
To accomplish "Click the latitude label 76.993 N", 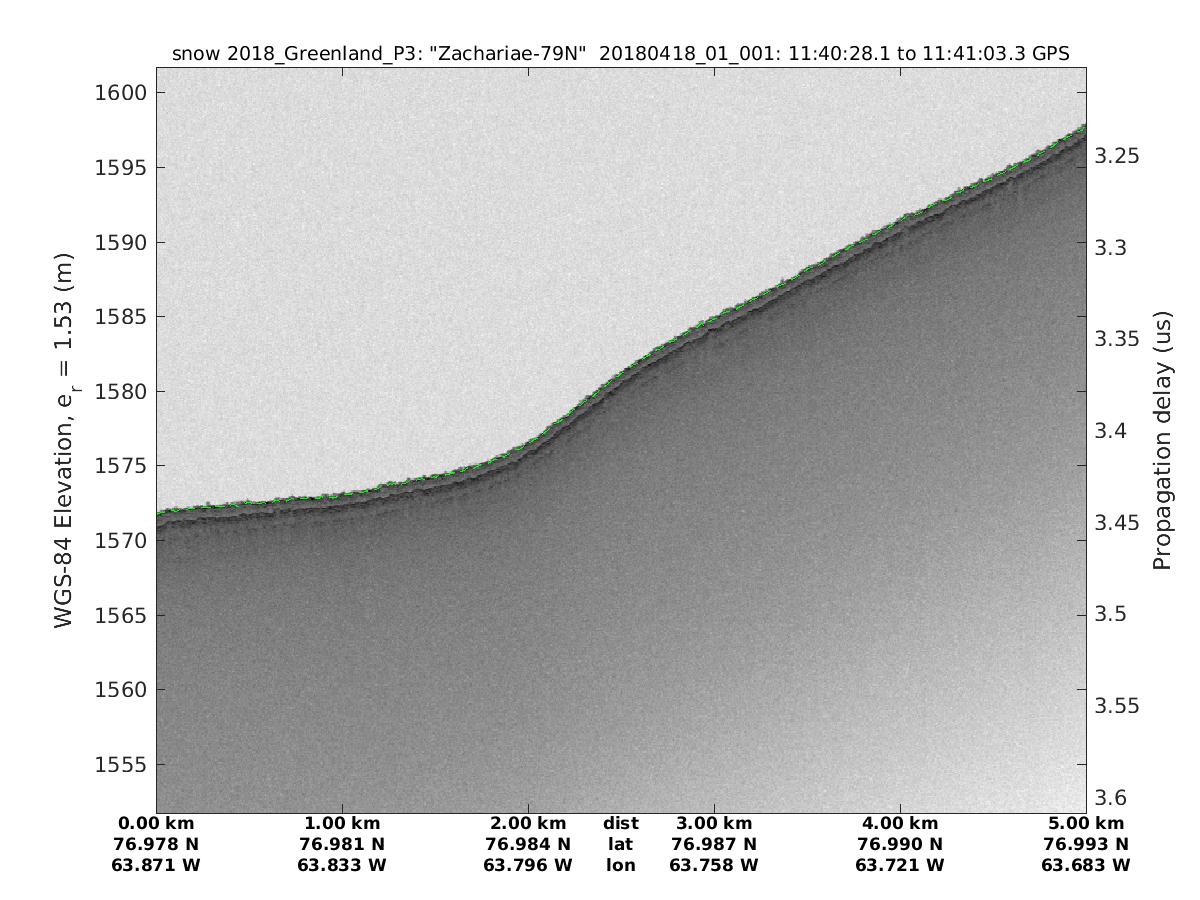I will pos(1086,844).
